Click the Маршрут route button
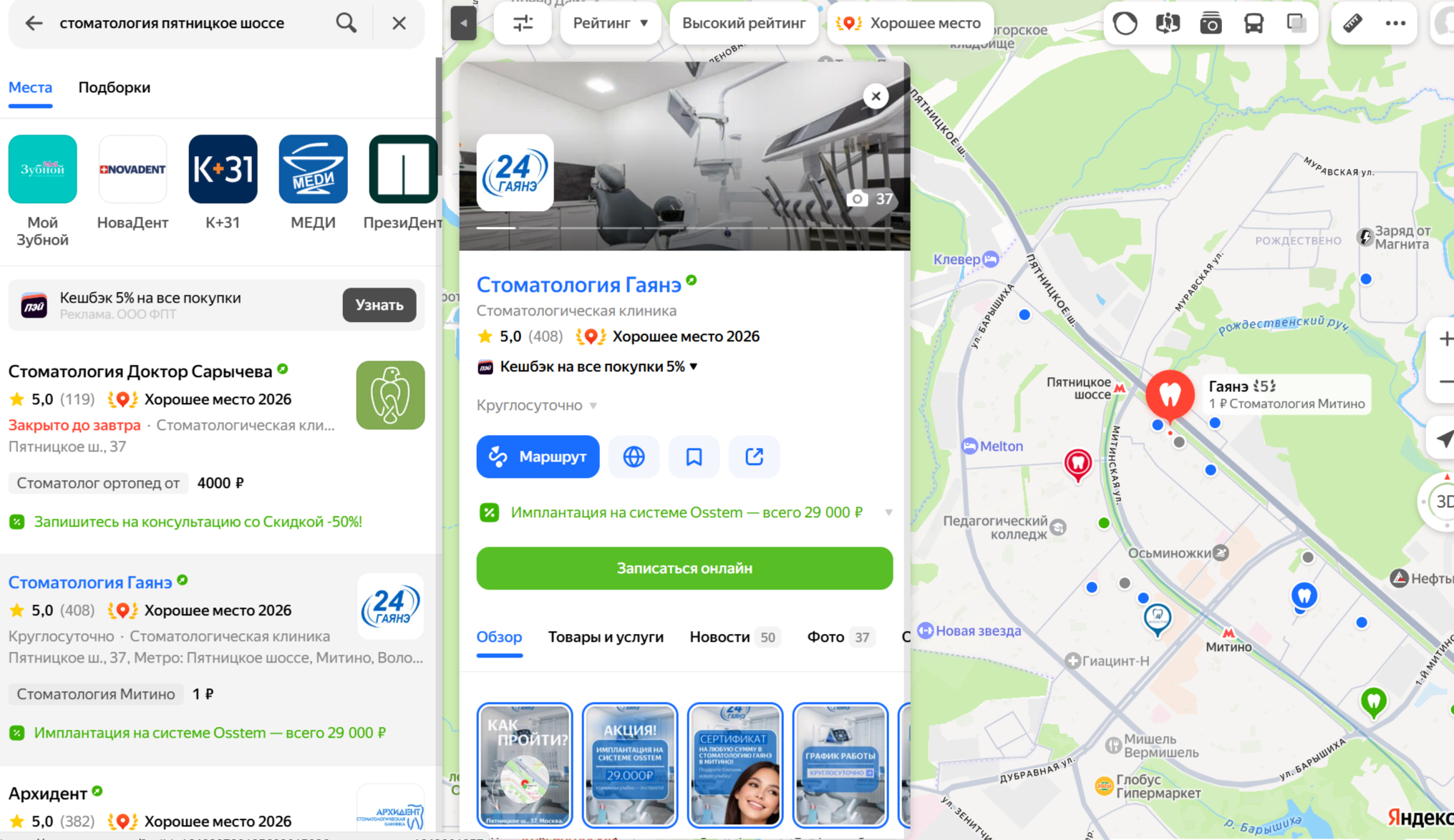 click(x=538, y=456)
